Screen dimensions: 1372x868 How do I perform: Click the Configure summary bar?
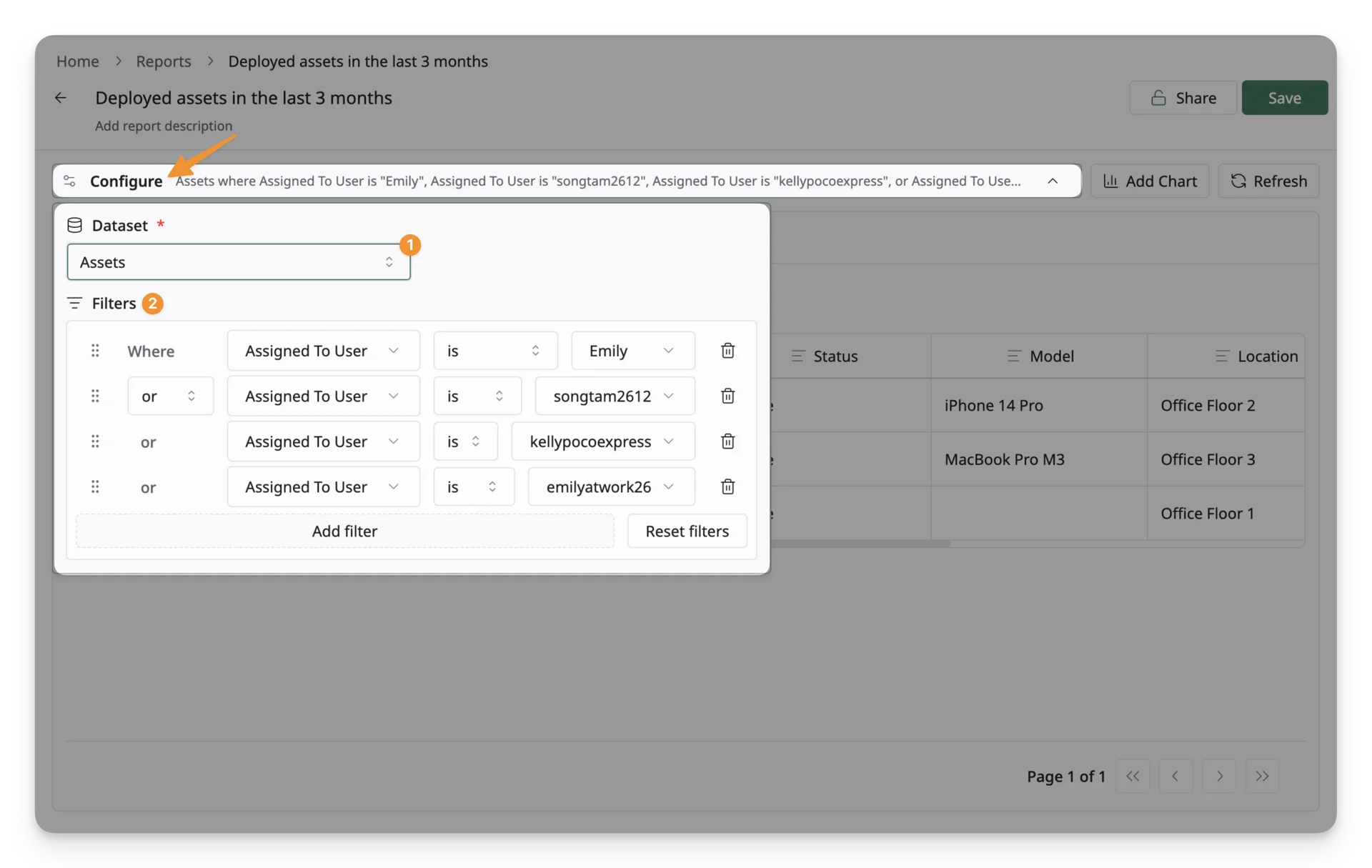pos(567,181)
